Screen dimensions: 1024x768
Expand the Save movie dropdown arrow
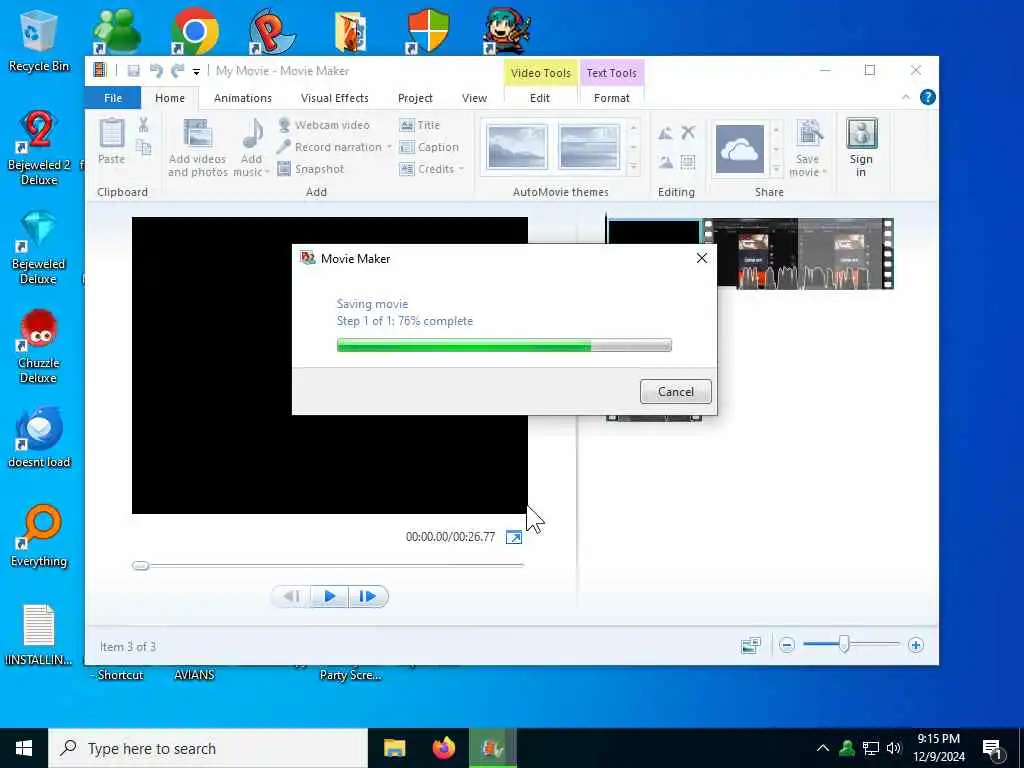tap(824, 172)
